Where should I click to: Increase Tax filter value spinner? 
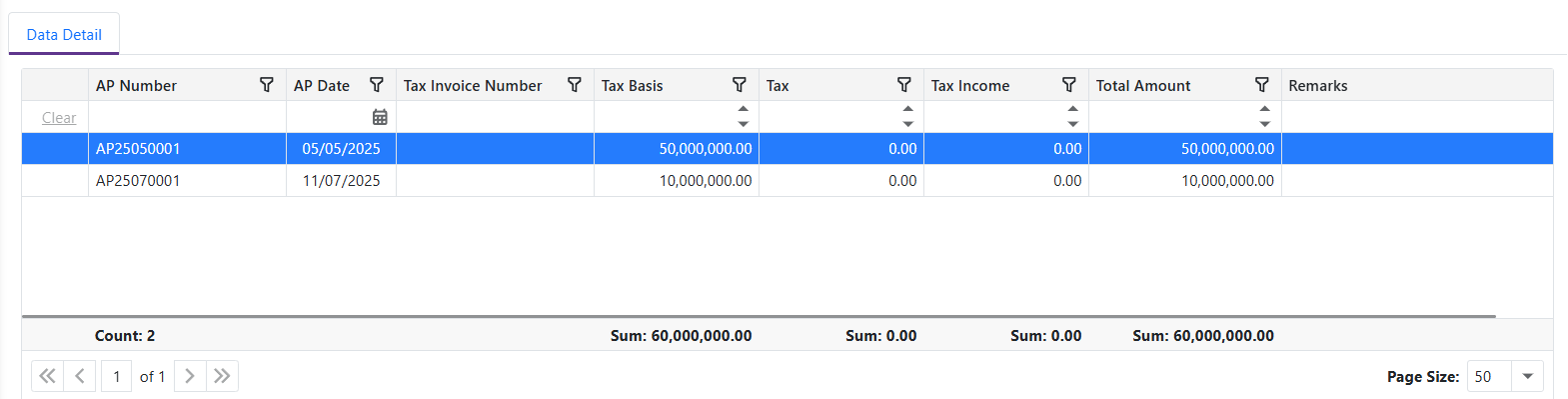(907, 109)
